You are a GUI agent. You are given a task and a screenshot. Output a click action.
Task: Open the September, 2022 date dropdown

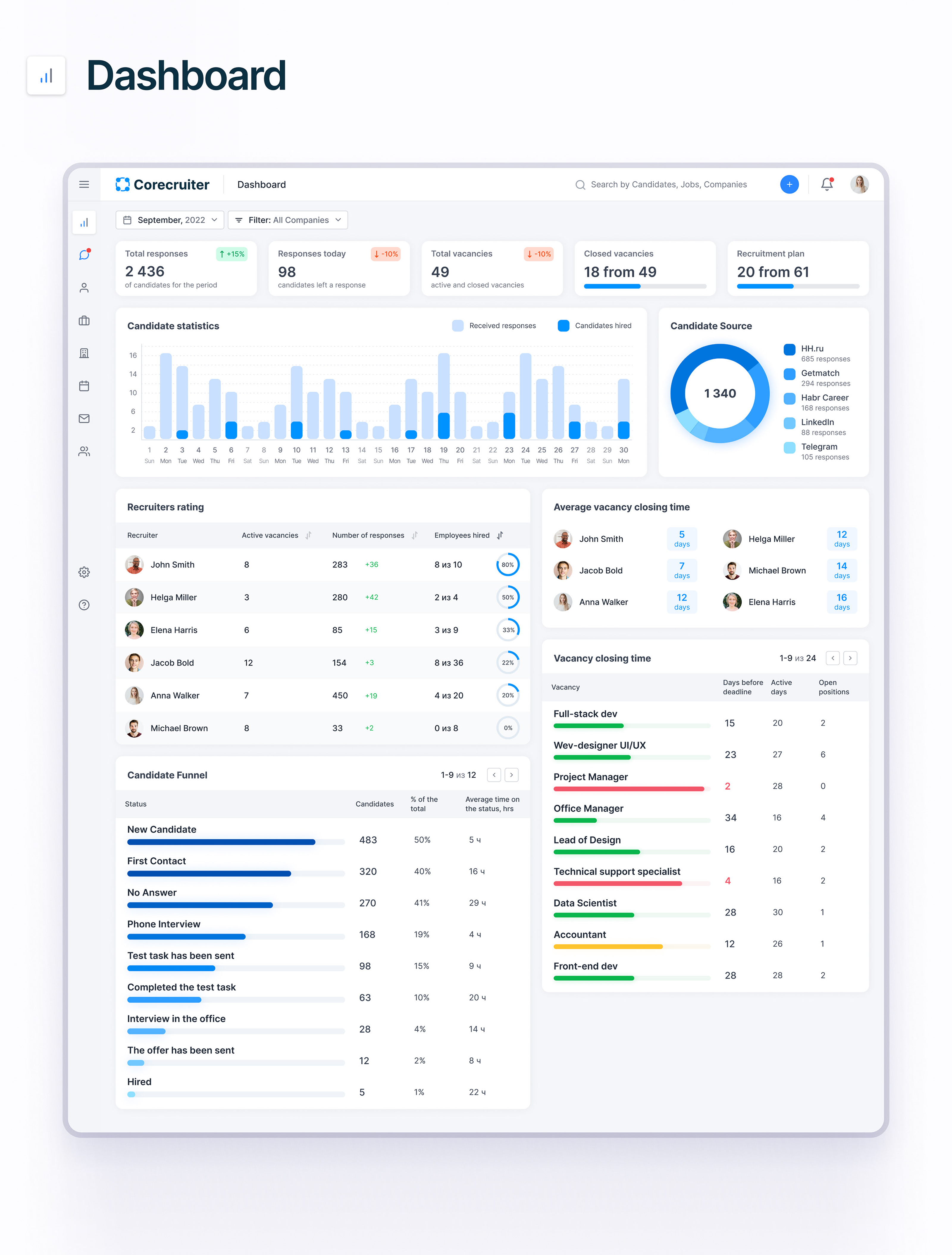coord(170,220)
